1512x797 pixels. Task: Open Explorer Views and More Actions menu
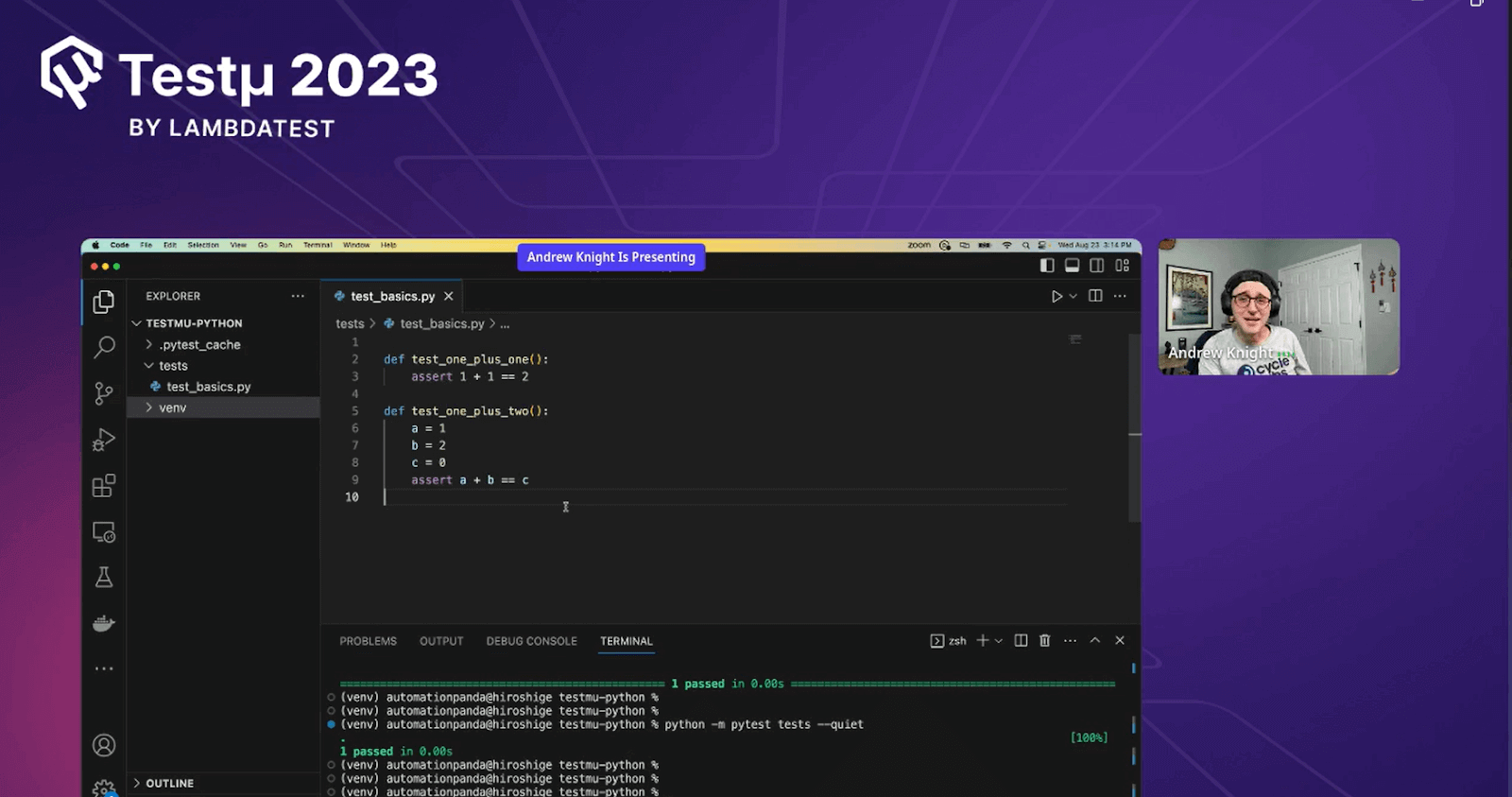pyautogui.click(x=298, y=296)
